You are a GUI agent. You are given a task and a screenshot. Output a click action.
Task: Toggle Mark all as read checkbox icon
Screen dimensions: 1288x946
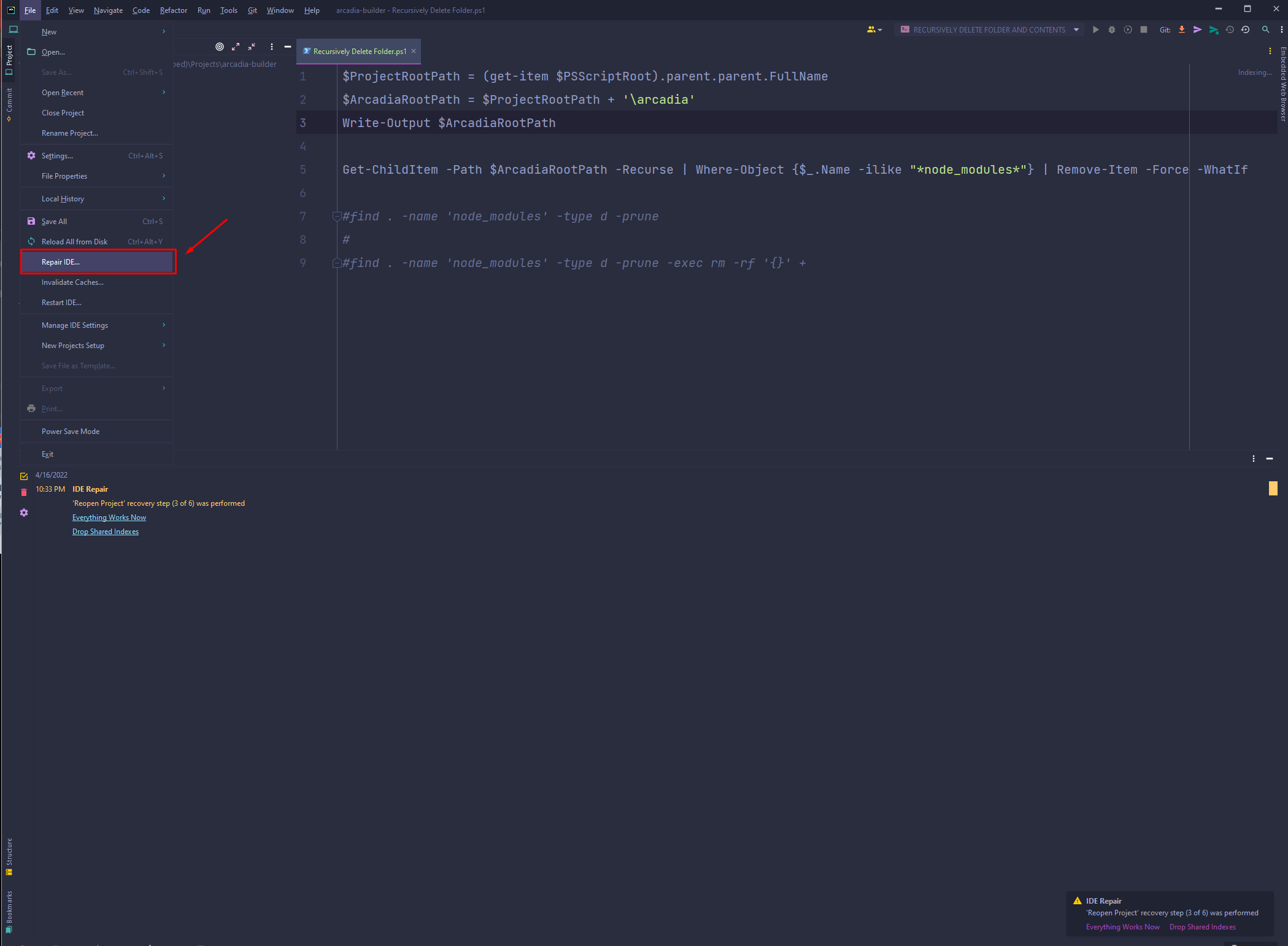pos(24,476)
